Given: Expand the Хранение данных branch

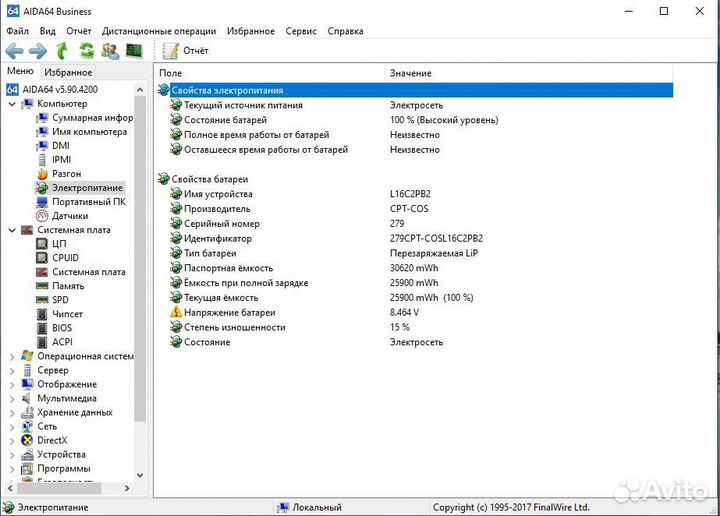Looking at the screenshot, I should (x=12, y=413).
